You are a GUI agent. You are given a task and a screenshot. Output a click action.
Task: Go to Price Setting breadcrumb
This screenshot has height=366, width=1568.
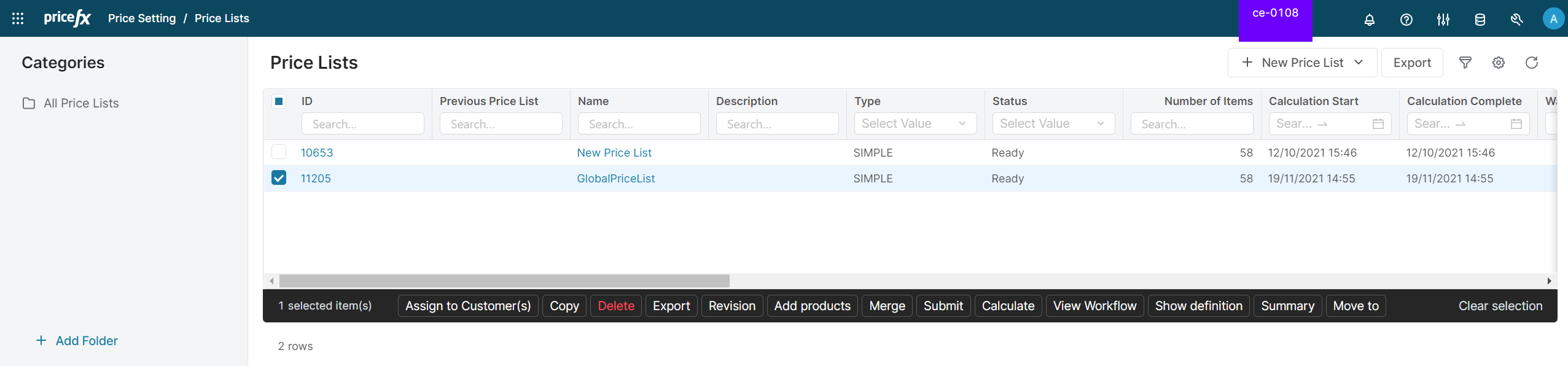(142, 18)
